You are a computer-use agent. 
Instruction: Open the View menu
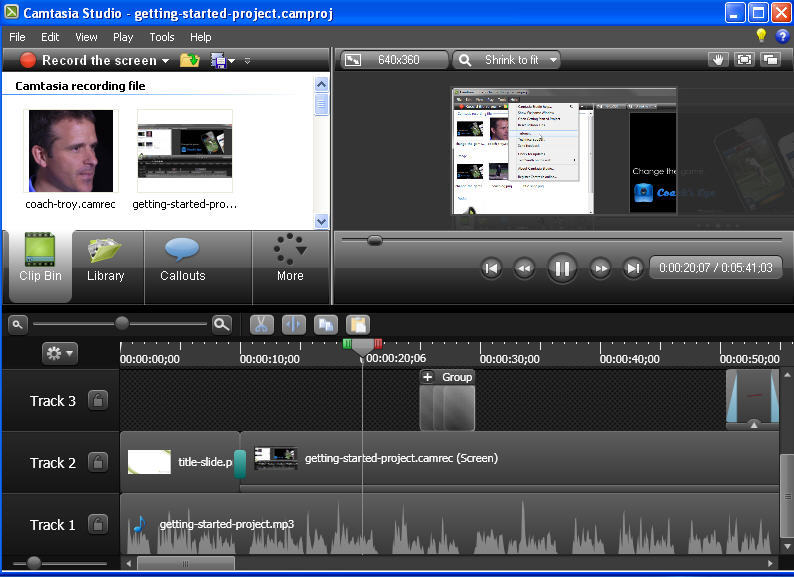click(86, 37)
